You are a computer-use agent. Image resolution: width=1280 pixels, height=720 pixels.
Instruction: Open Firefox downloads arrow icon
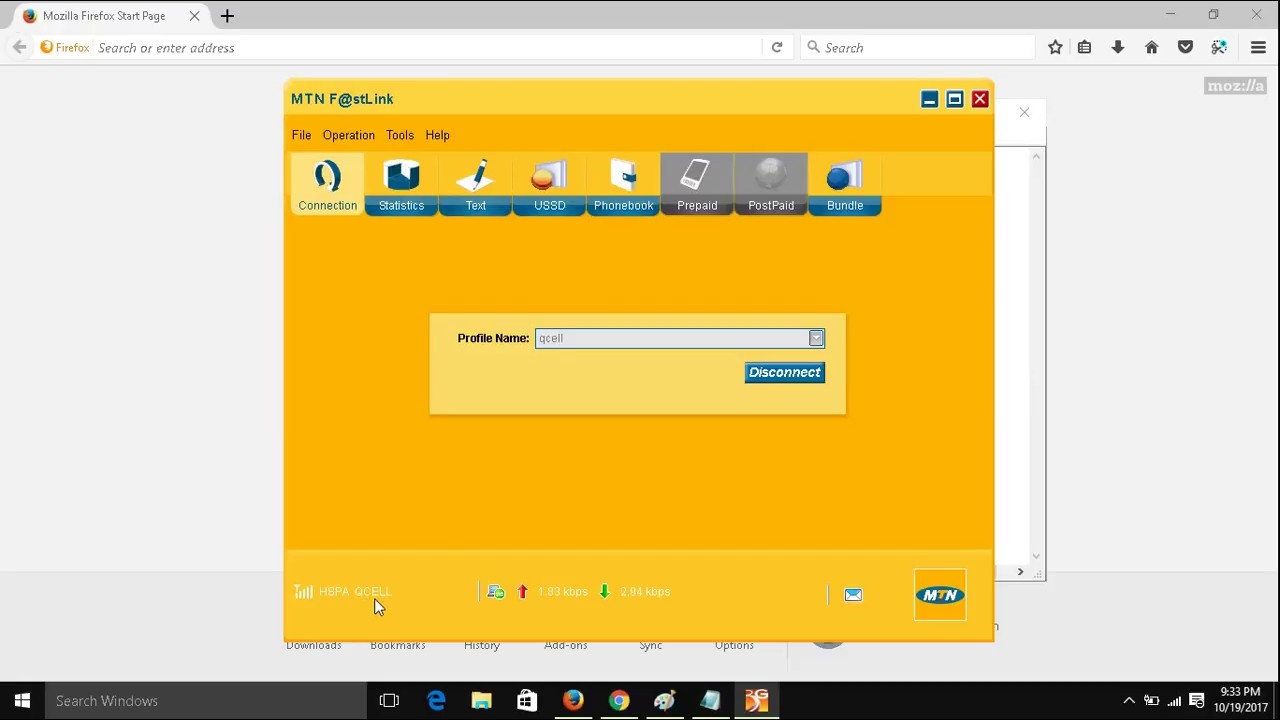point(1118,47)
